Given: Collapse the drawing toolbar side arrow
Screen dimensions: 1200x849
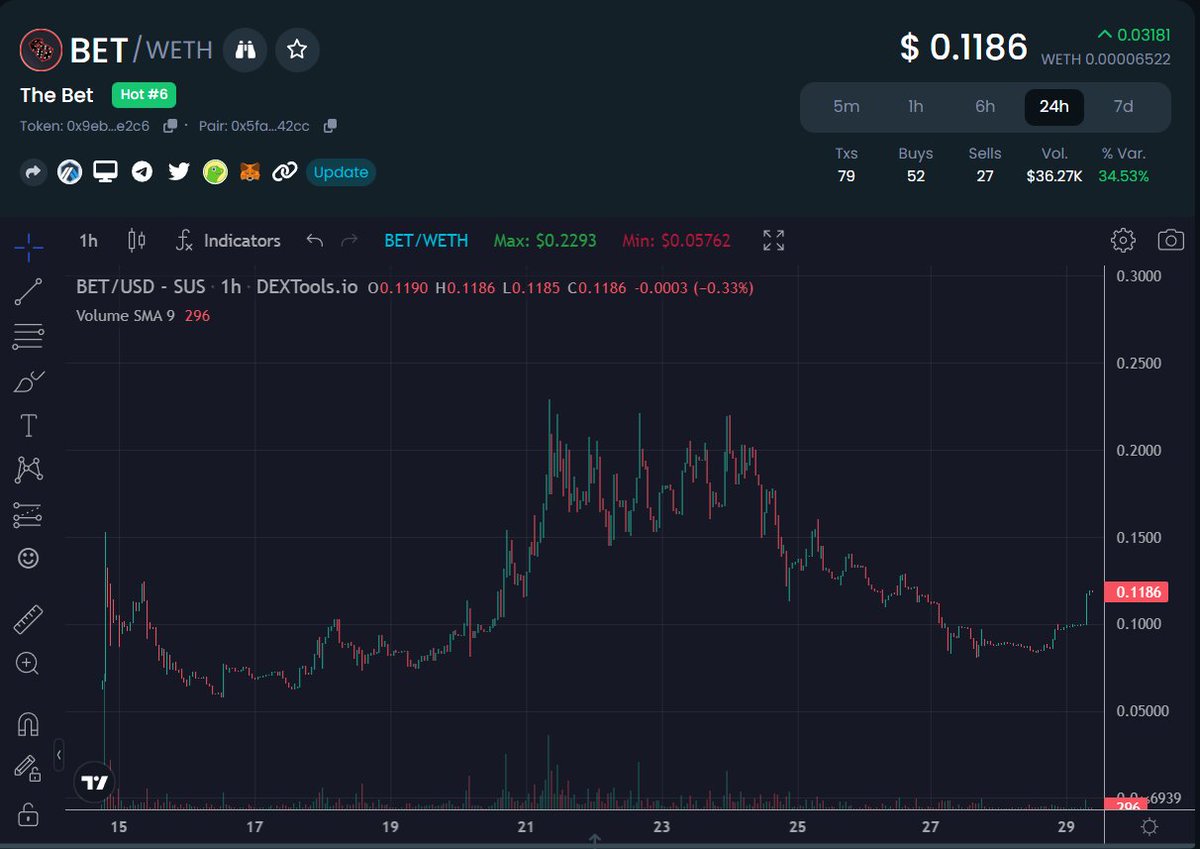Looking at the screenshot, I should (x=59, y=755).
